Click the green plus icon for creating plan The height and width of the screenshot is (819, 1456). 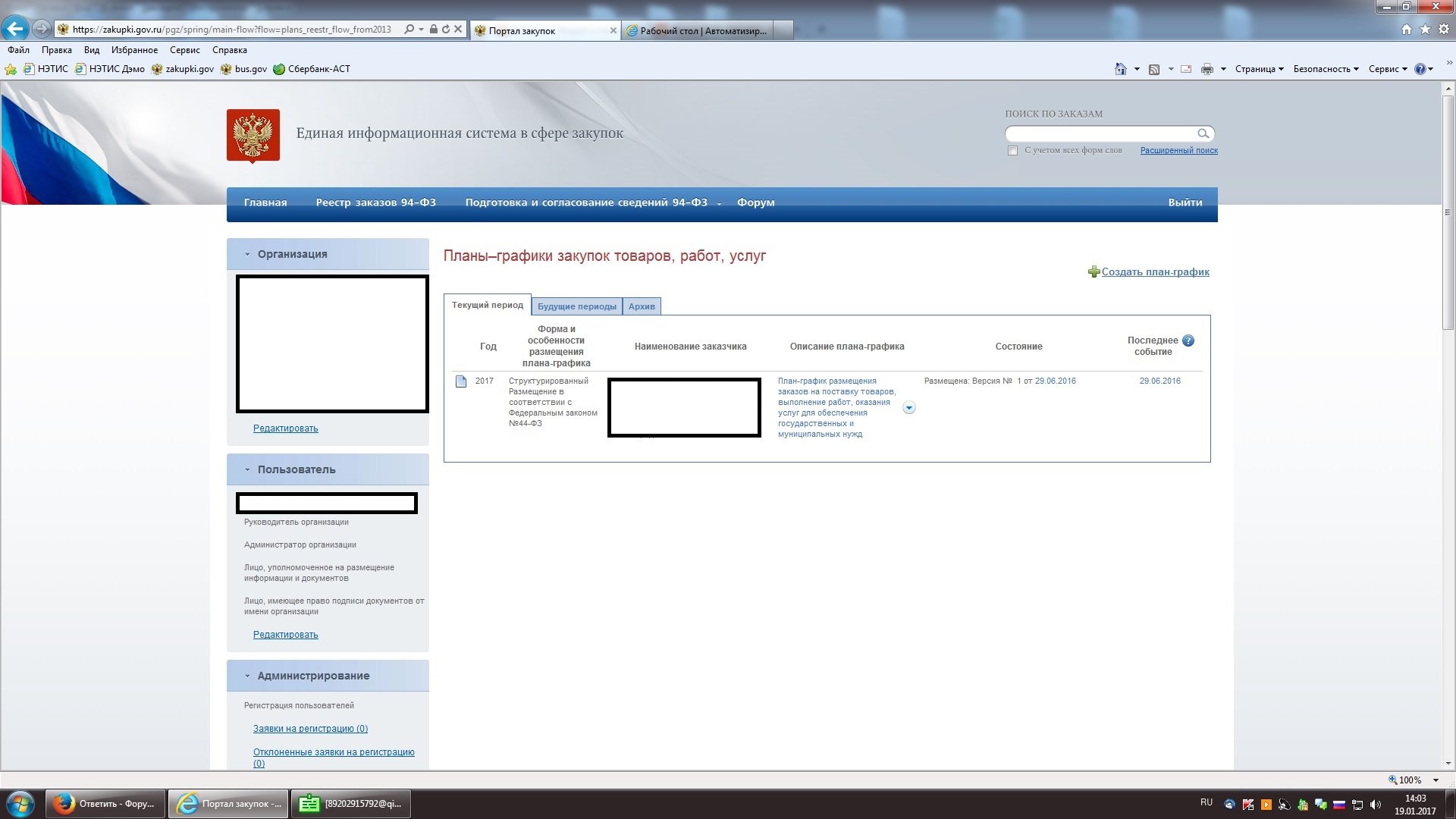point(1094,272)
